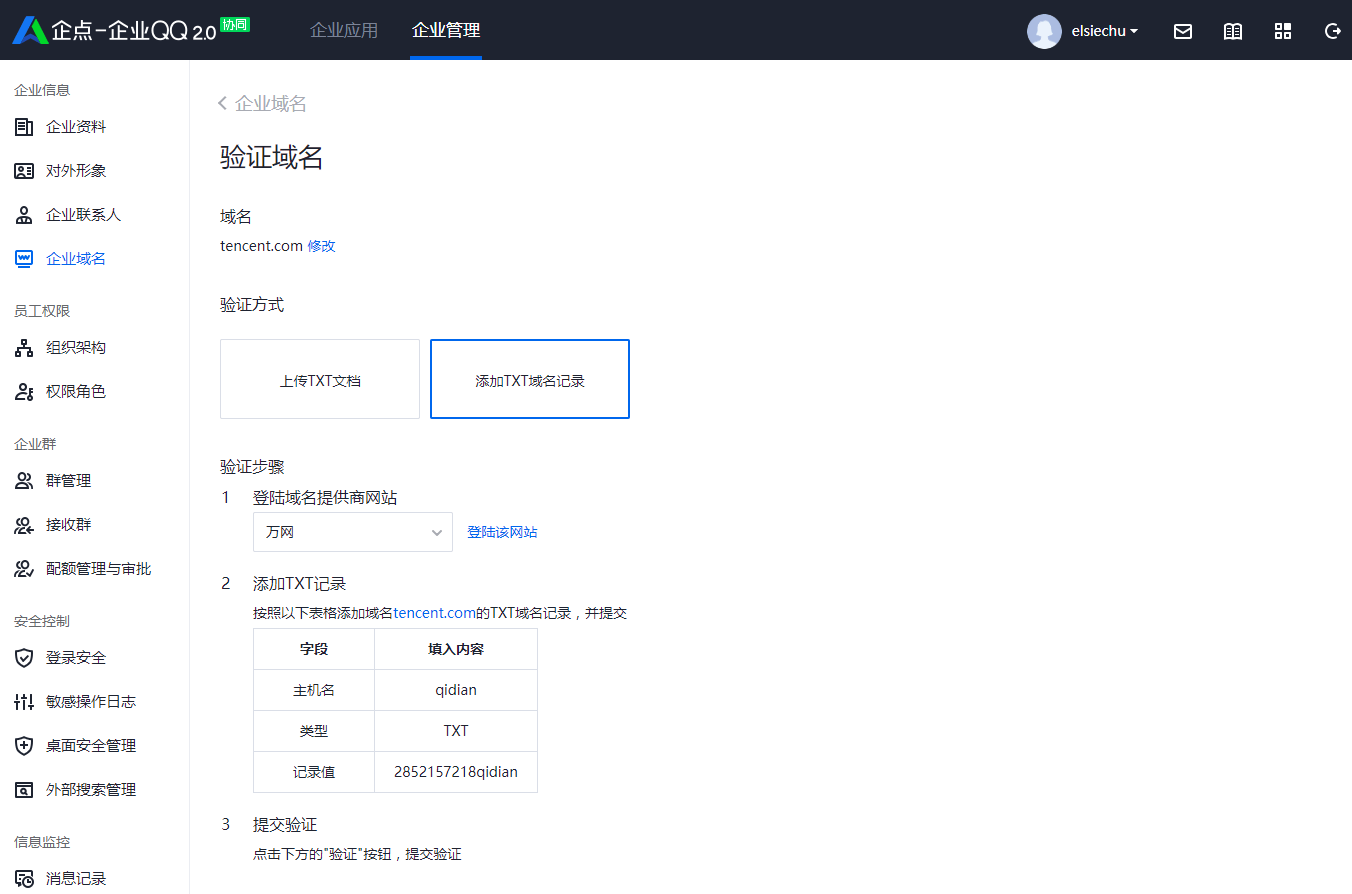Open the 群管理 page
1352x894 pixels.
[70, 480]
